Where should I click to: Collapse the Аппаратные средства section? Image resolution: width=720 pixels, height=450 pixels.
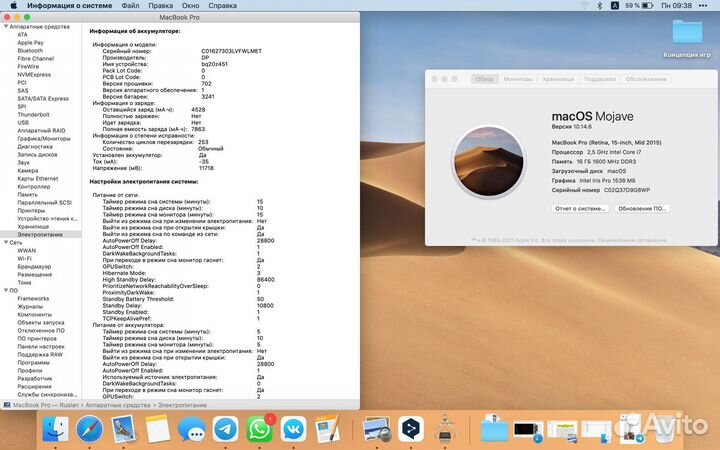[x=6, y=27]
